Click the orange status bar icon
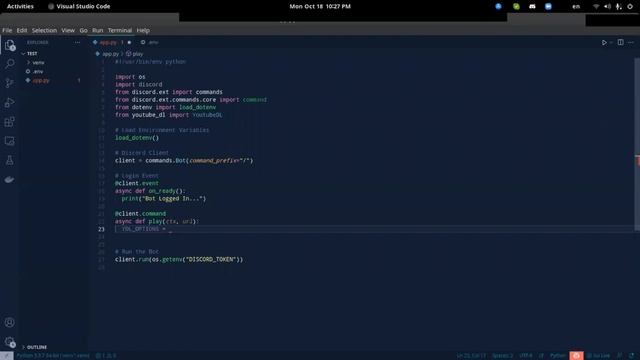 (576, 356)
